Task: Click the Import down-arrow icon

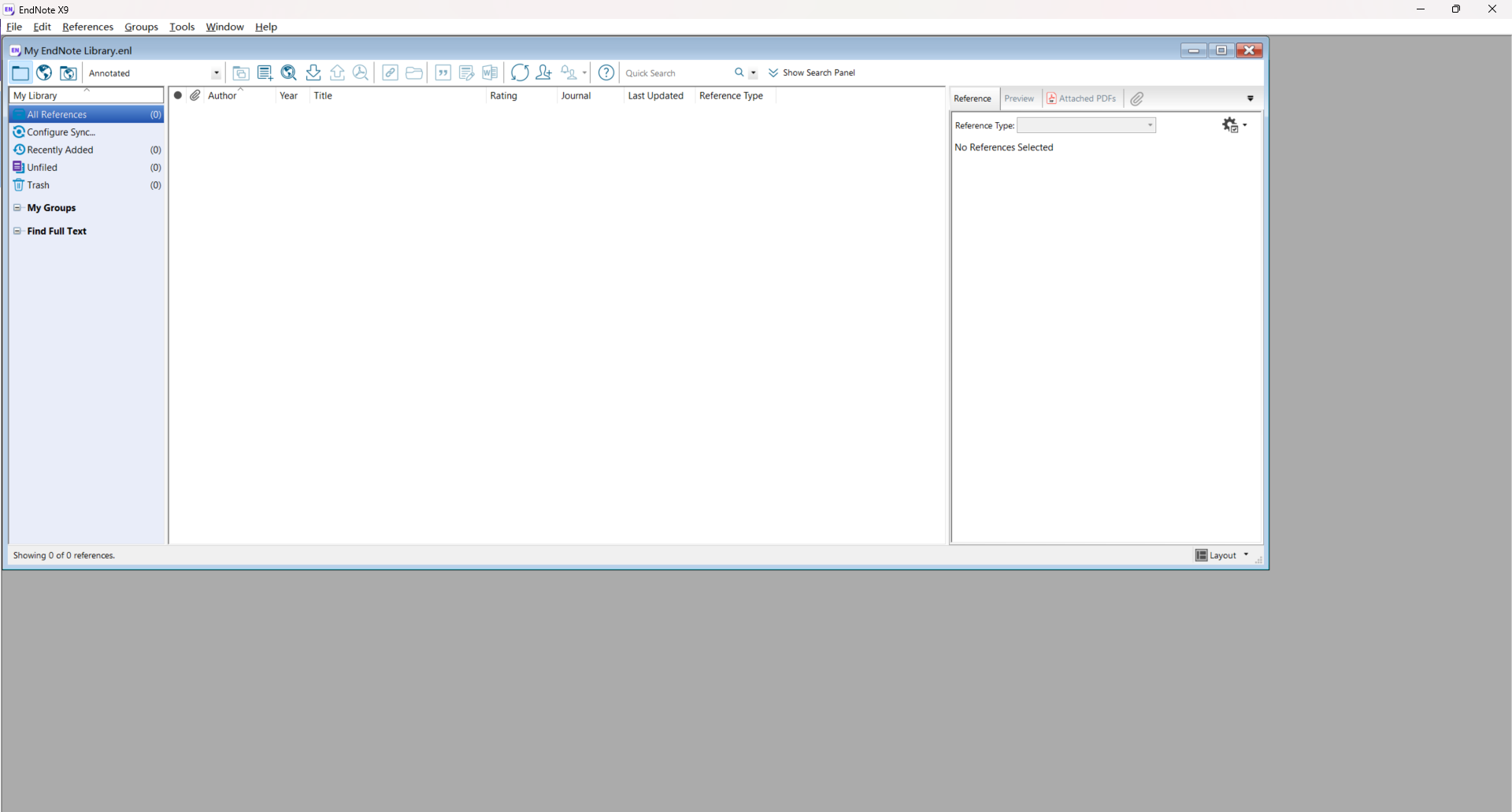Action: pyautogui.click(x=313, y=73)
